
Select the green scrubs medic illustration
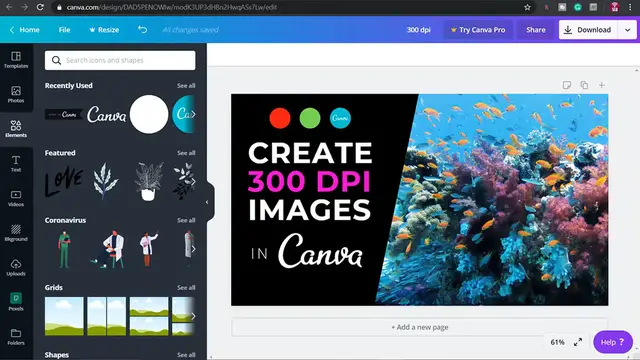64,249
